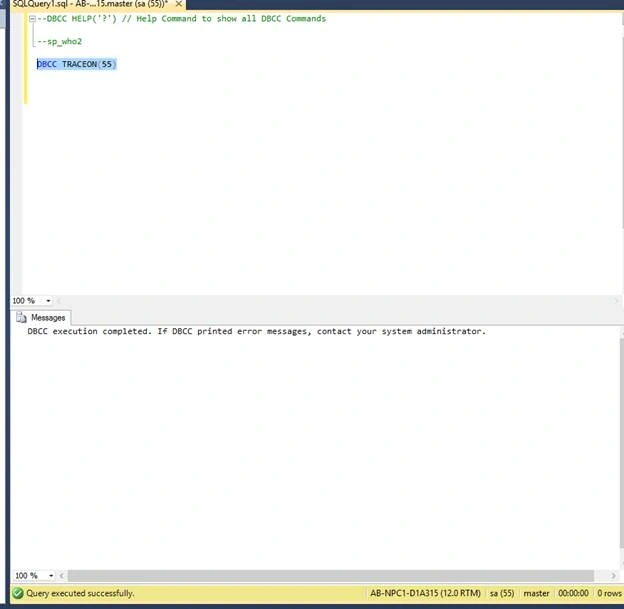The width and height of the screenshot is (624, 609).
Task: Click the master database status
Action: click(536, 593)
